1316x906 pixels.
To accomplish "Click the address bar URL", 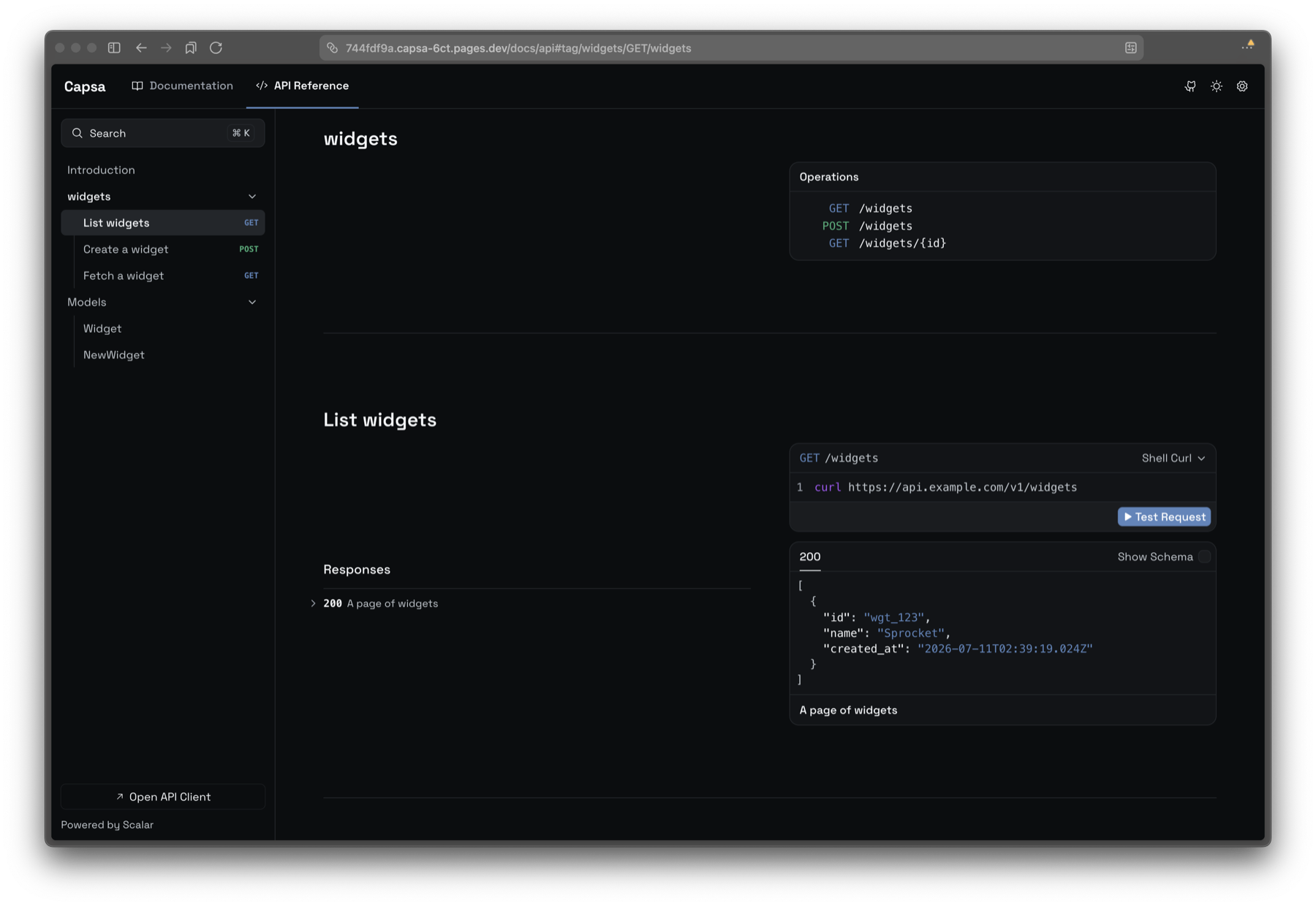I will click(x=518, y=48).
